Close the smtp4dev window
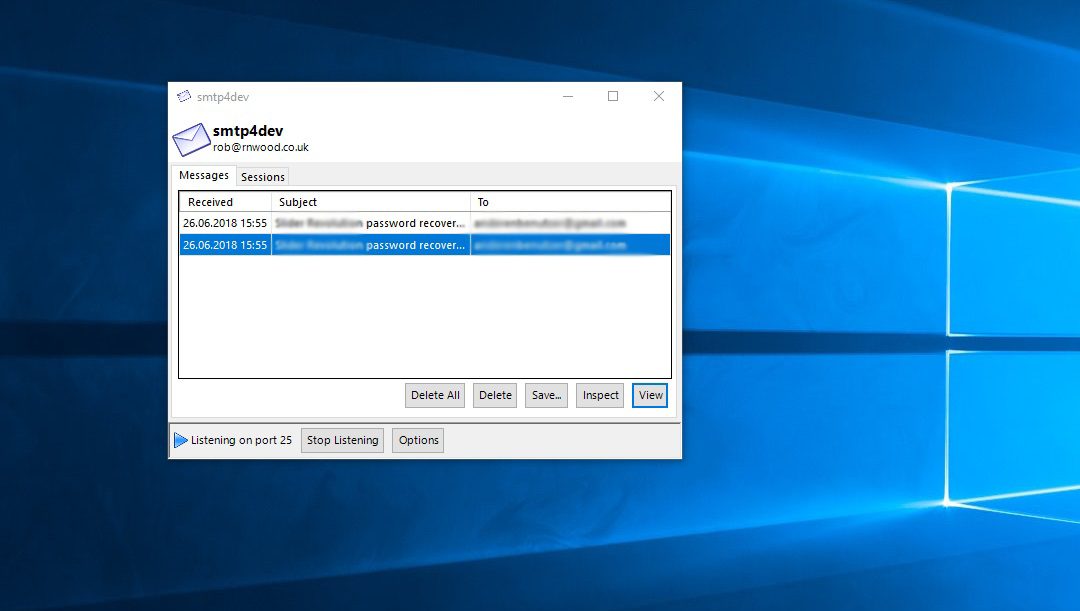 pyautogui.click(x=659, y=97)
